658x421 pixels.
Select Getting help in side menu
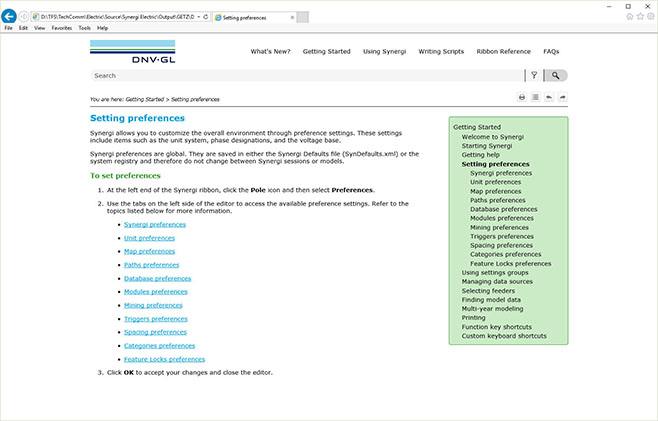pyautogui.click(x=480, y=155)
